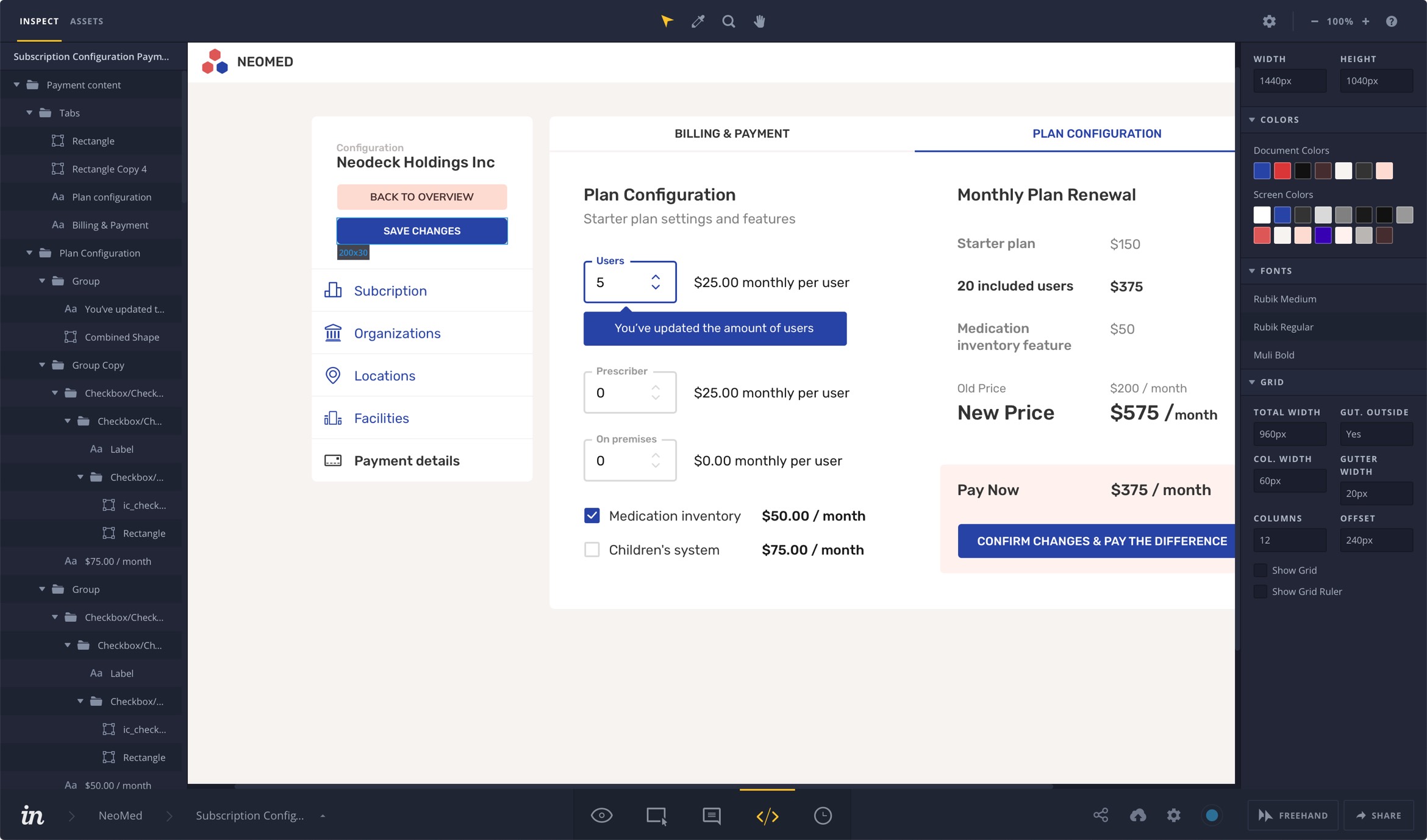Collapse the Payment content folder

pos(17,85)
